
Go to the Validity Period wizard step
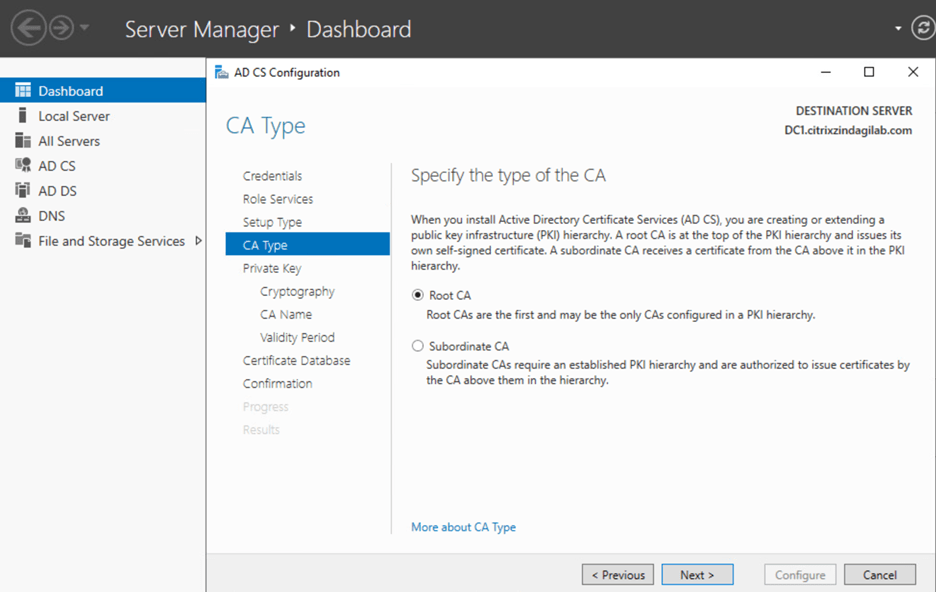pos(297,337)
